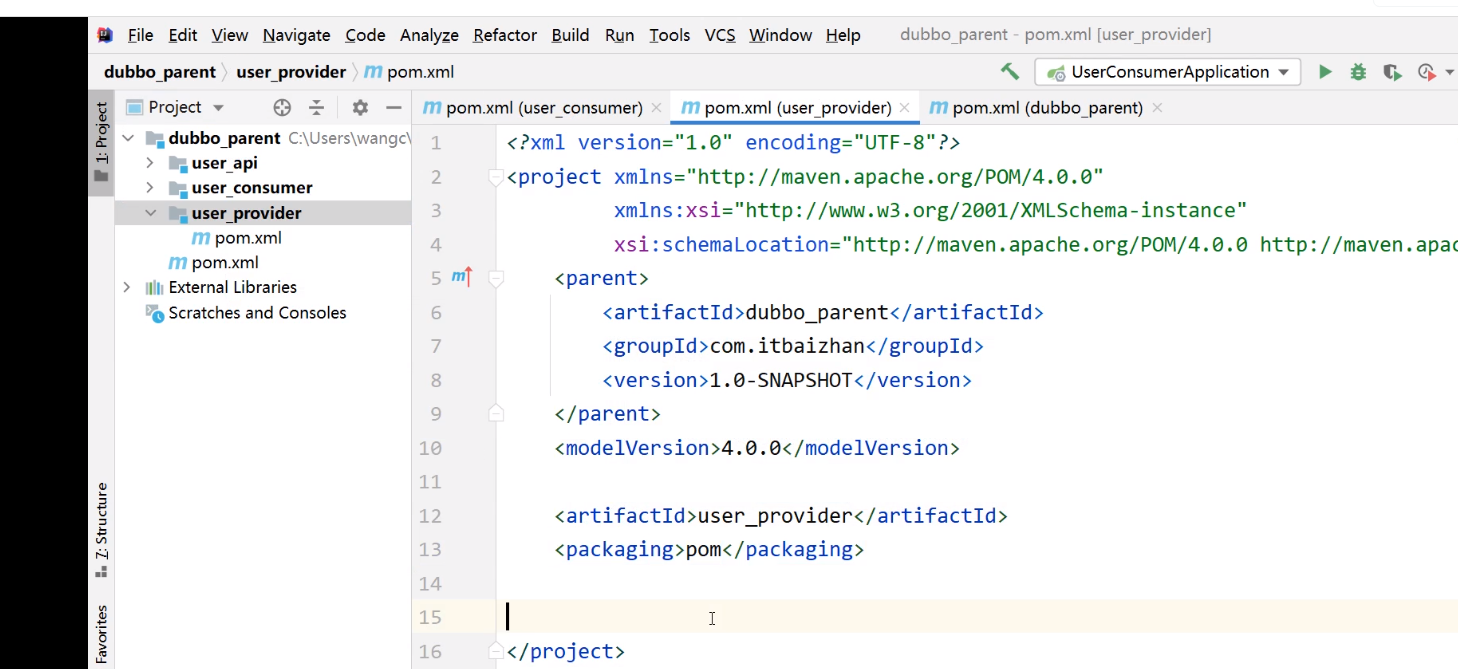The image size is (1458, 669).
Task: Click dubbo_parent in the breadcrumb bar
Action: point(160,72)
